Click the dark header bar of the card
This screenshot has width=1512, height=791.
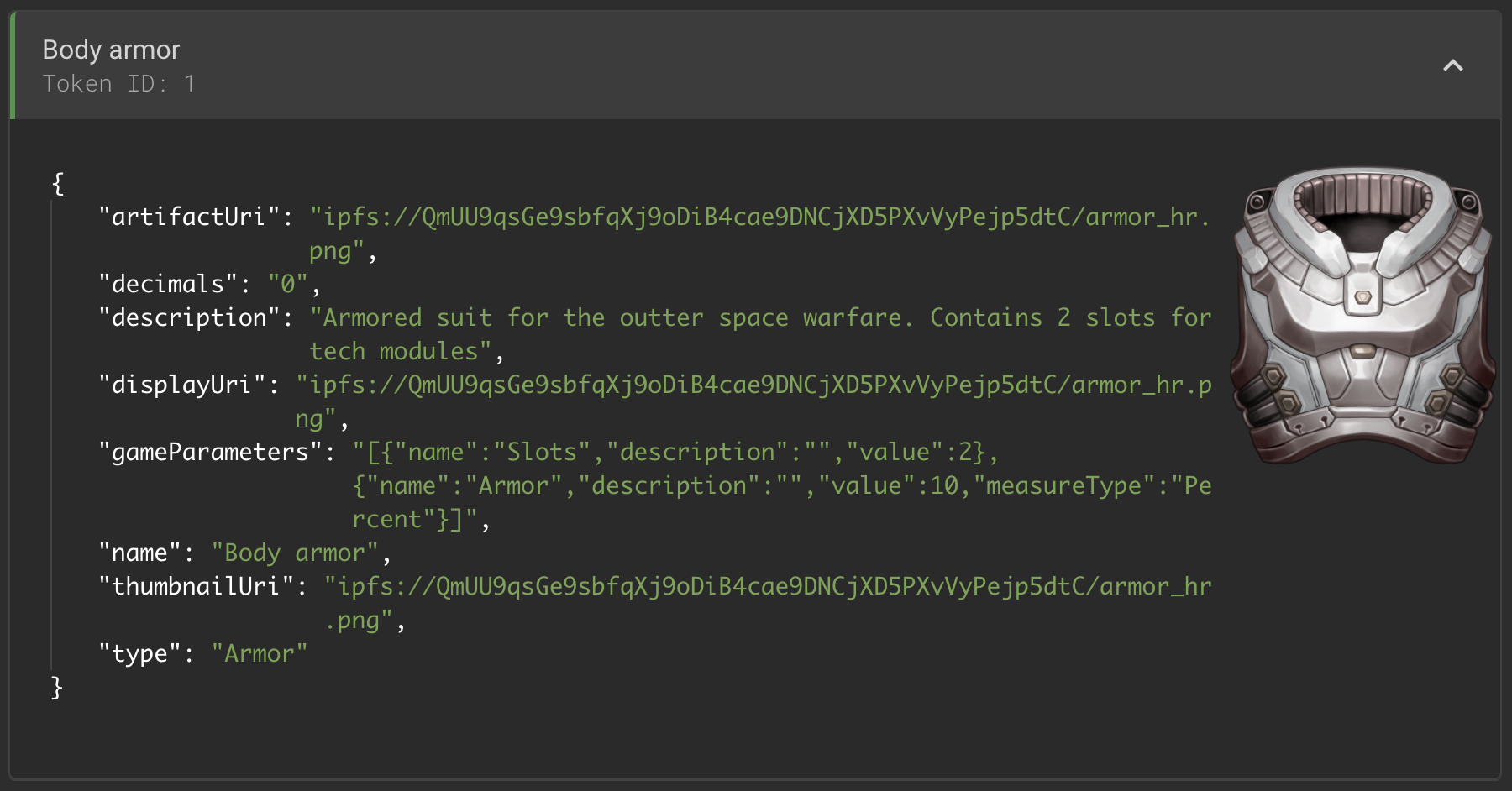click(x=756, y=65)
